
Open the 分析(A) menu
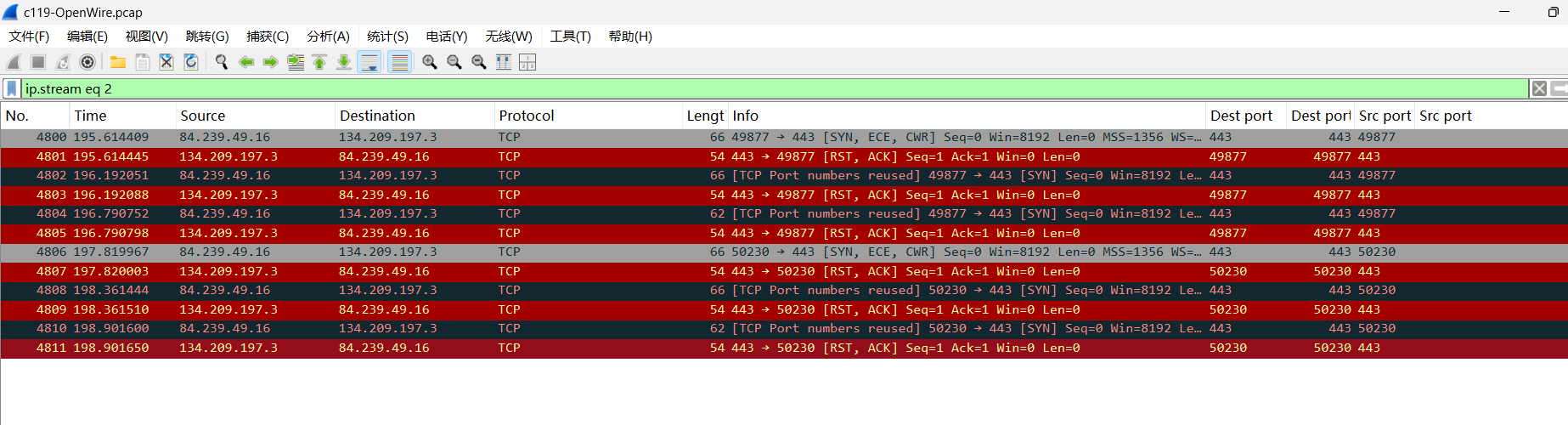pos(328,37)
